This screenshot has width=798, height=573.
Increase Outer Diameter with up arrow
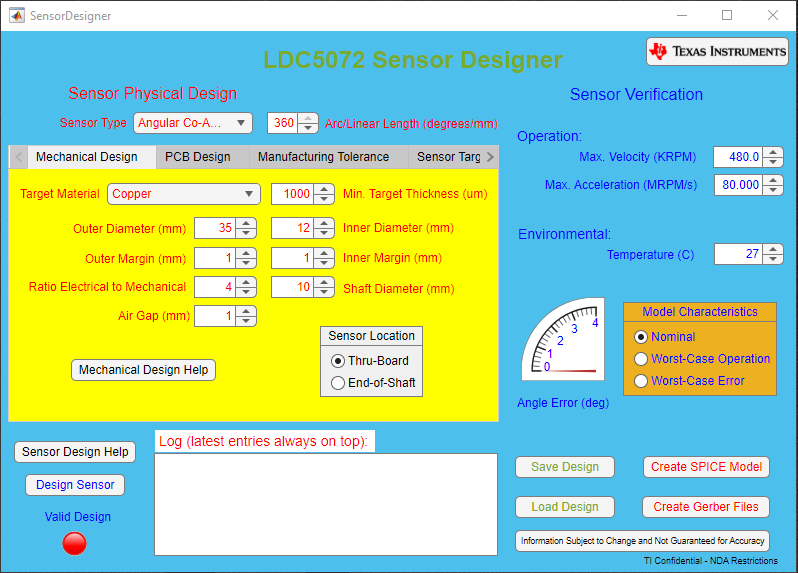pyautogui.click(x=246, y=223)
